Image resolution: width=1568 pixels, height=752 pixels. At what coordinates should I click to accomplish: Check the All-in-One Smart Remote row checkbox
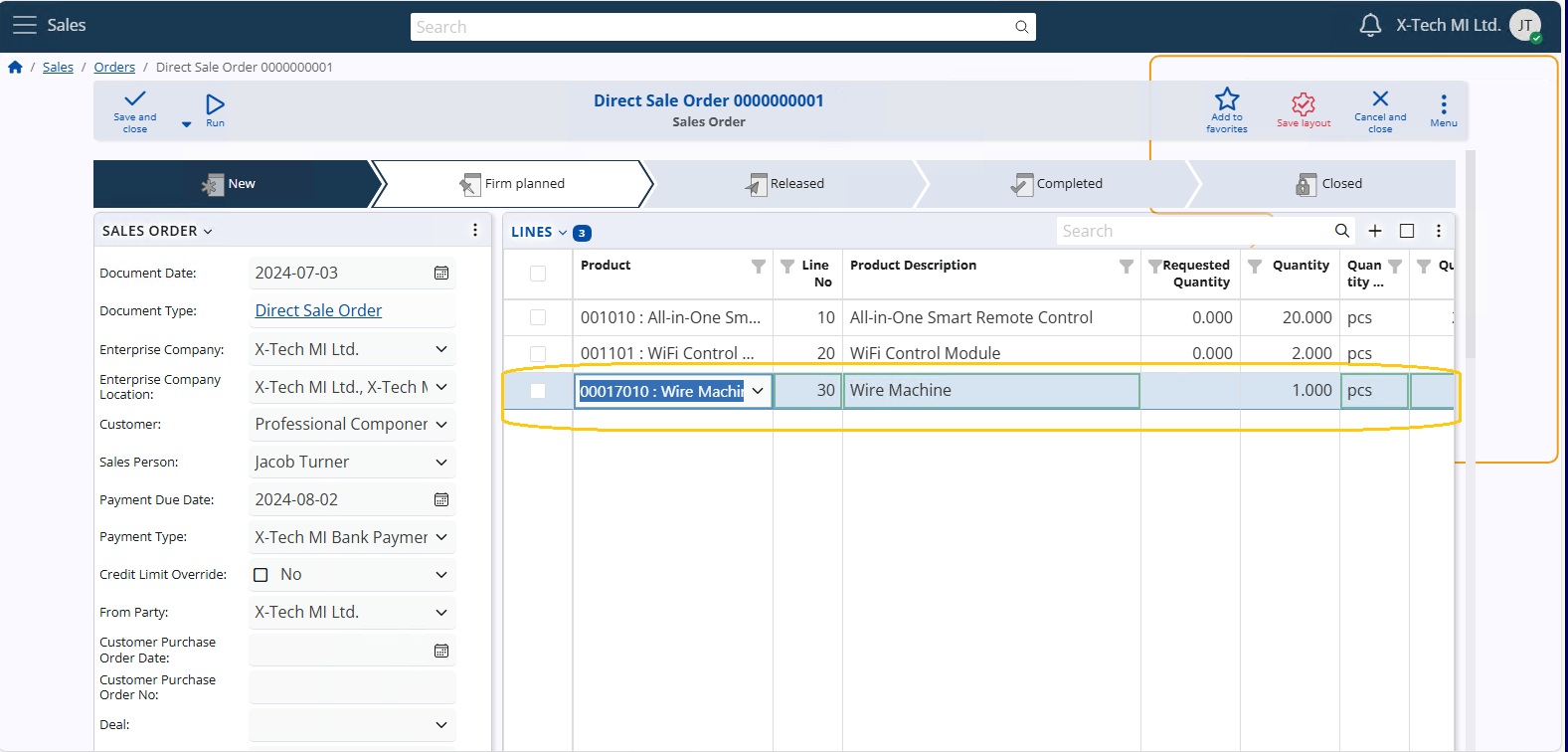pos(538,317)
